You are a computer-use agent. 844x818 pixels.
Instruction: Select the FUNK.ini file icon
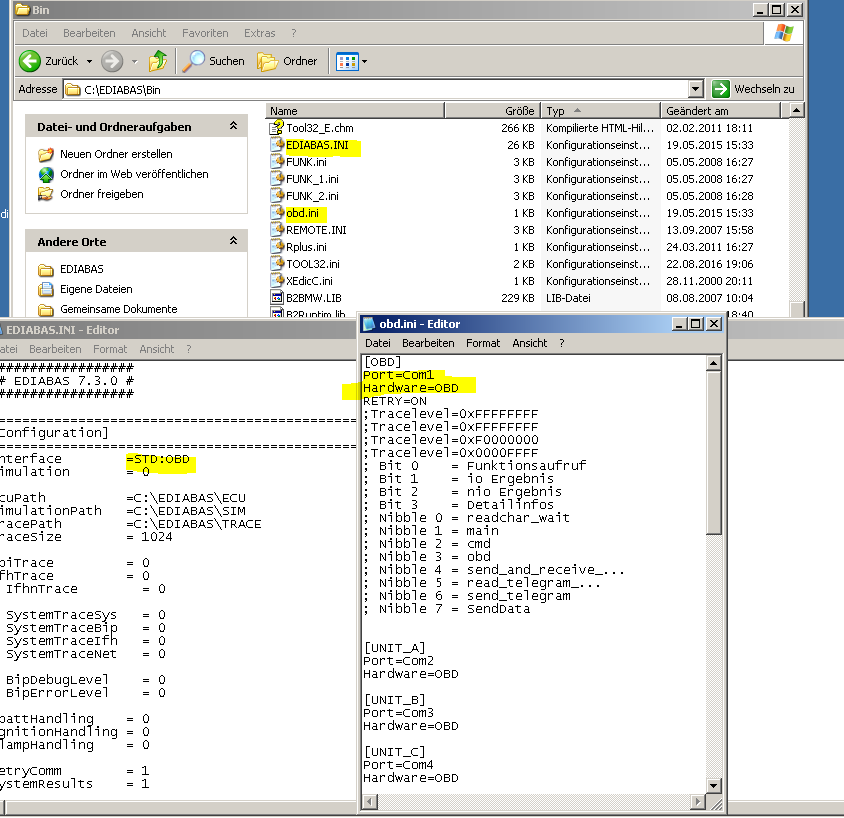pos(277,161)
